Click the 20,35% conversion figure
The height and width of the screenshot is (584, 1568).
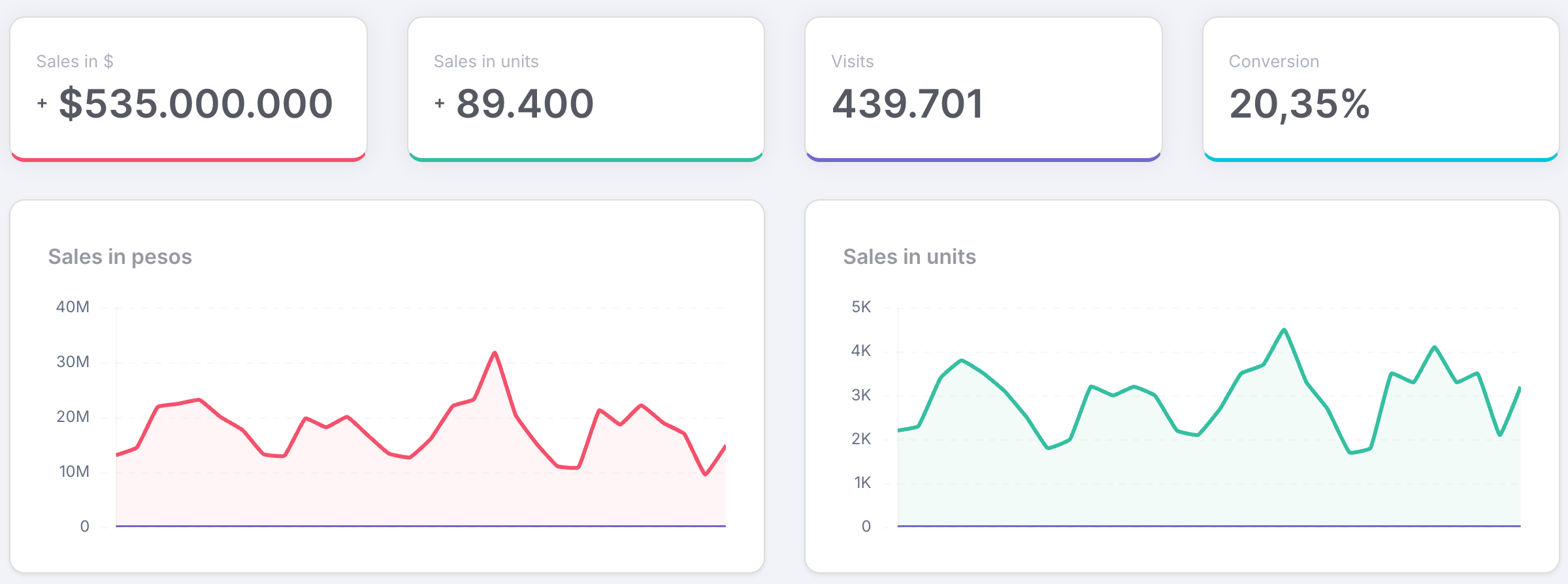(x=1299, y=103)
